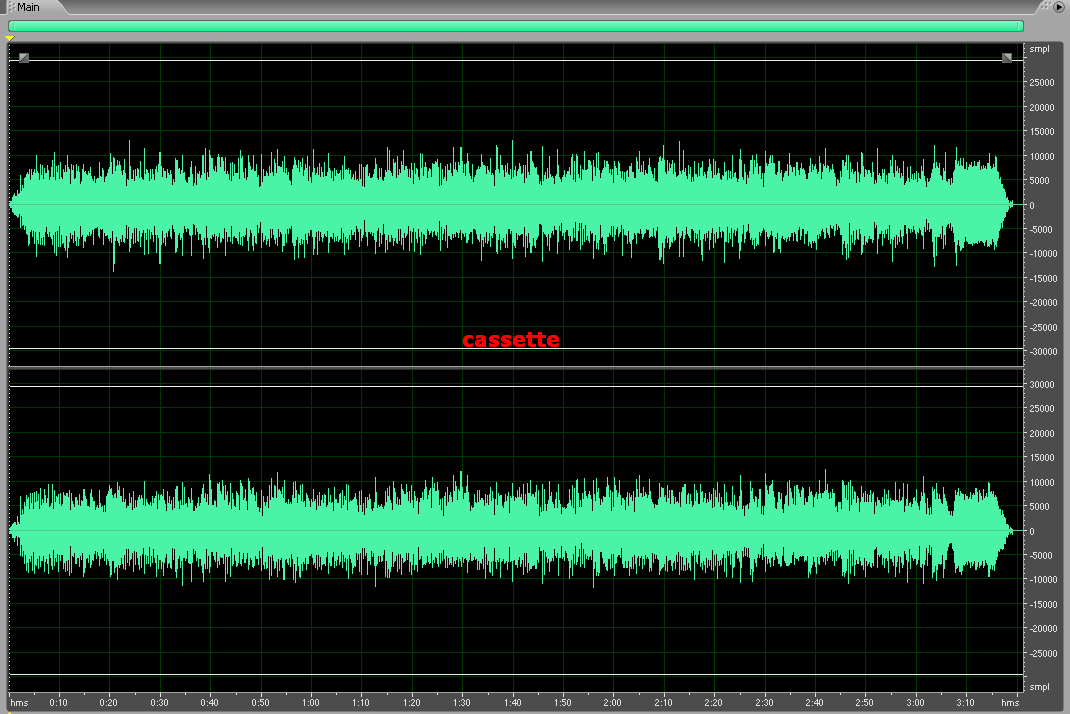
Task: Click the 0 value on lower channel ruler
Action: point(1032,531)
